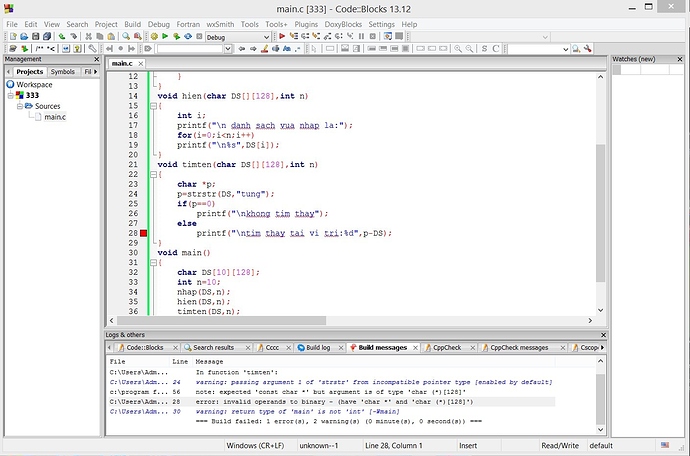
Task: Toggle the breakpoint marker on line 28
Action: pyautogui.click(x=145, y=233)
